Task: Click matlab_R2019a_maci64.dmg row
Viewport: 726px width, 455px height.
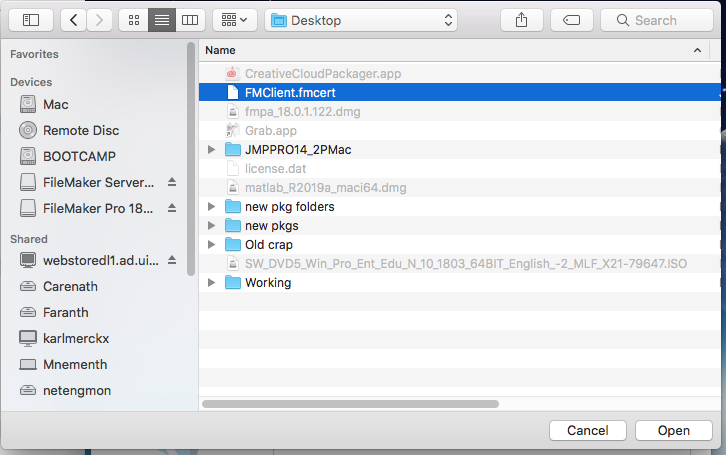Action: pos(460,187)
